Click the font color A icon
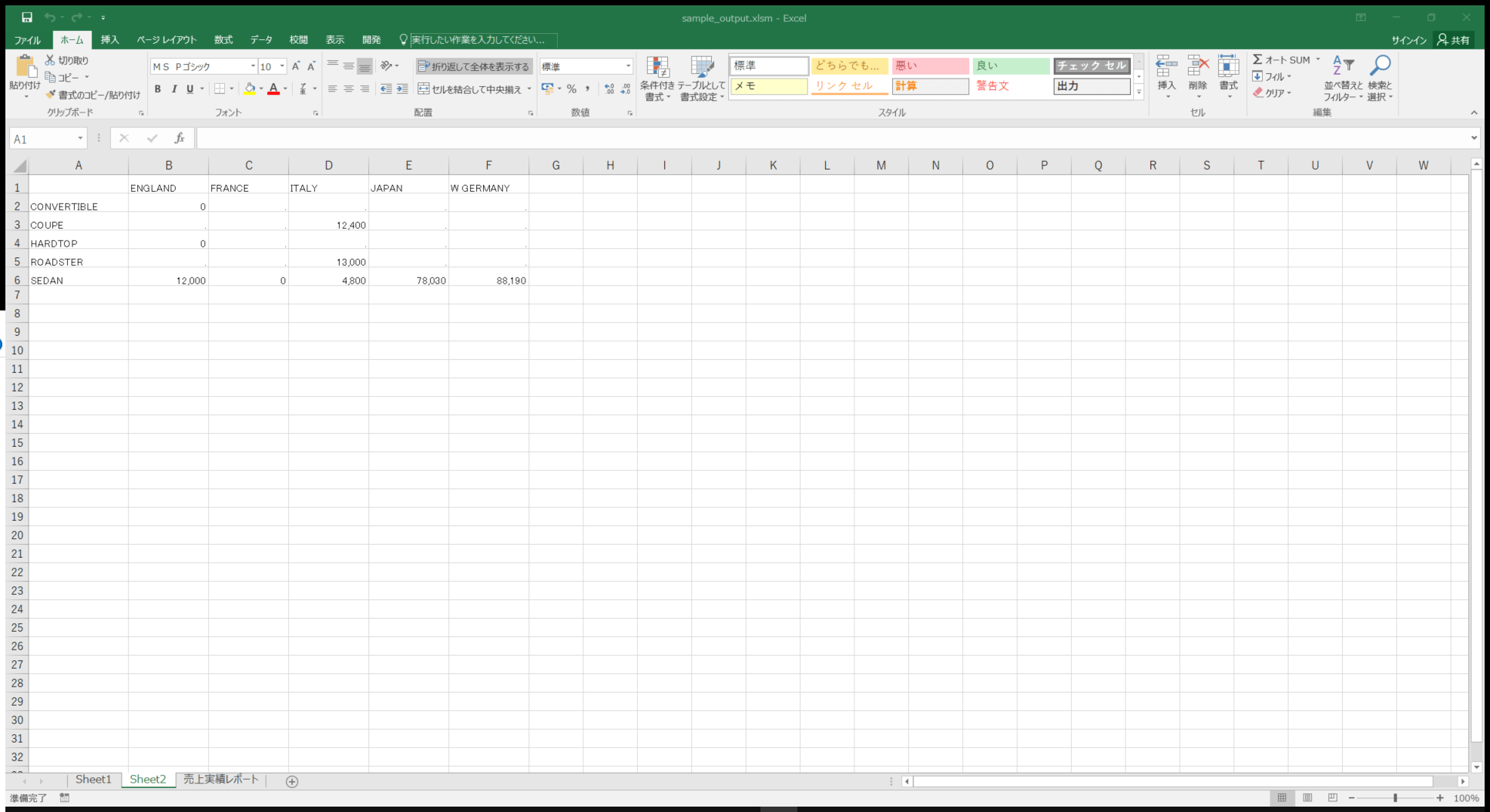This screenshot has height=812, width=1490. point(274,89)
